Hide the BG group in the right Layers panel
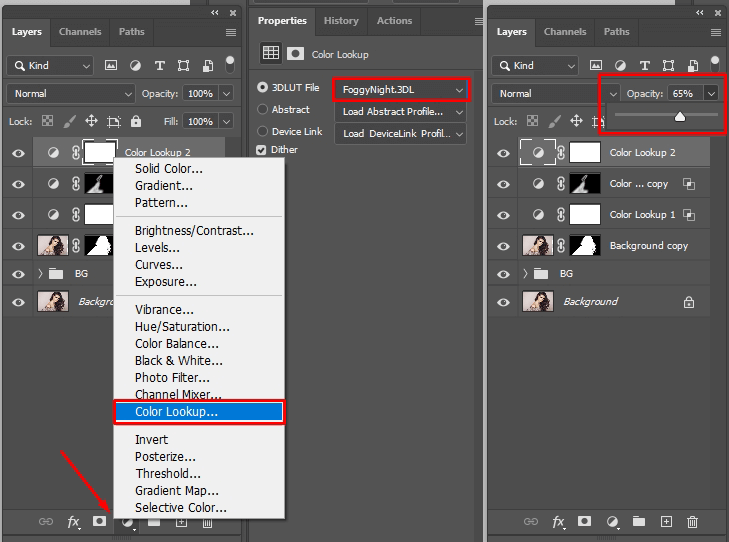729x542 pixels. [x=504, y=273]
